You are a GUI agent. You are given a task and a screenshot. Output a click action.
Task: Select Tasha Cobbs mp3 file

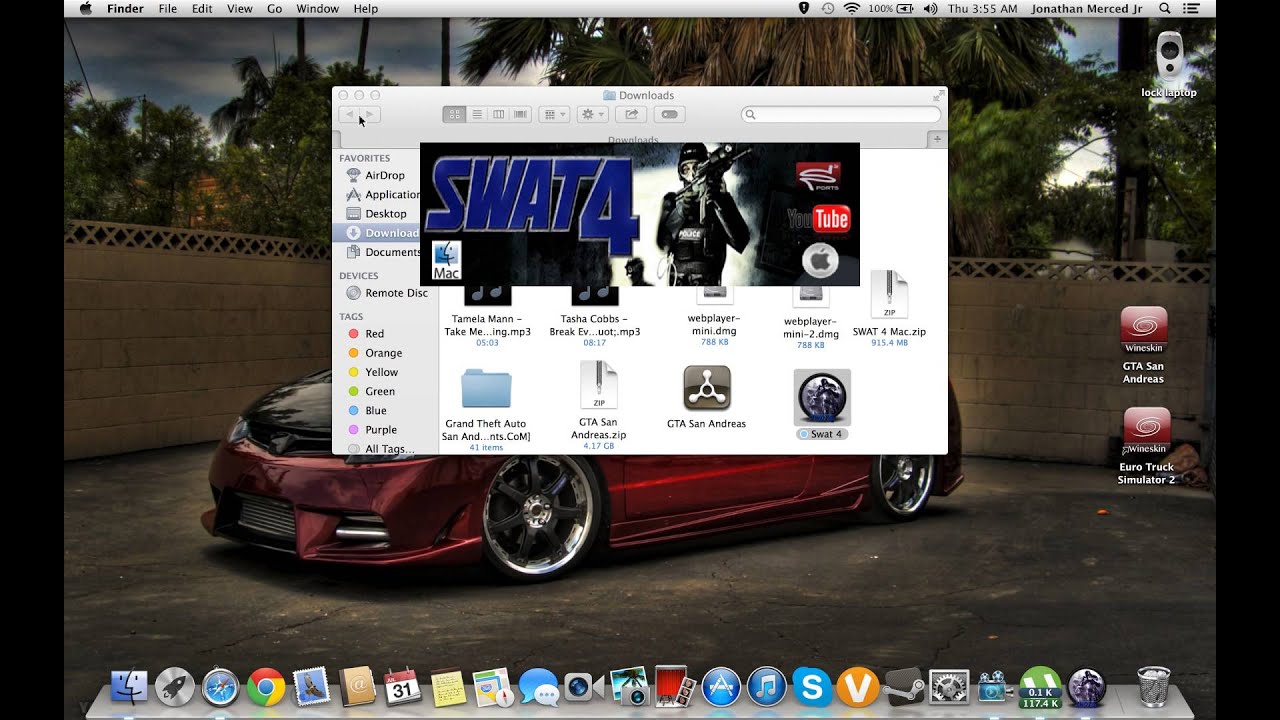click(x=594, y=296)
